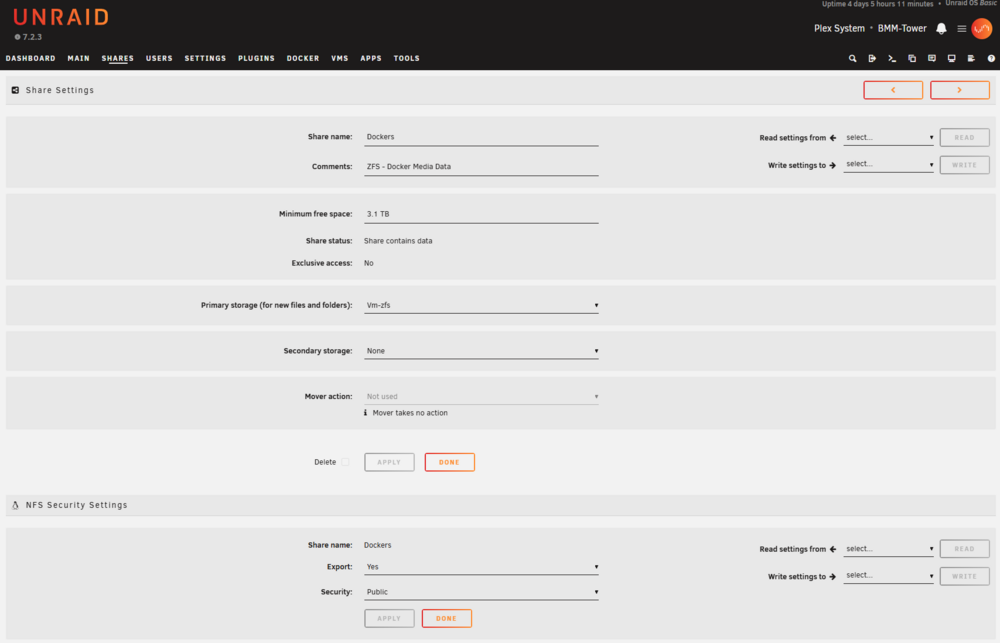
Task: Click the Comments input field
Action: [x=481, y=166]
